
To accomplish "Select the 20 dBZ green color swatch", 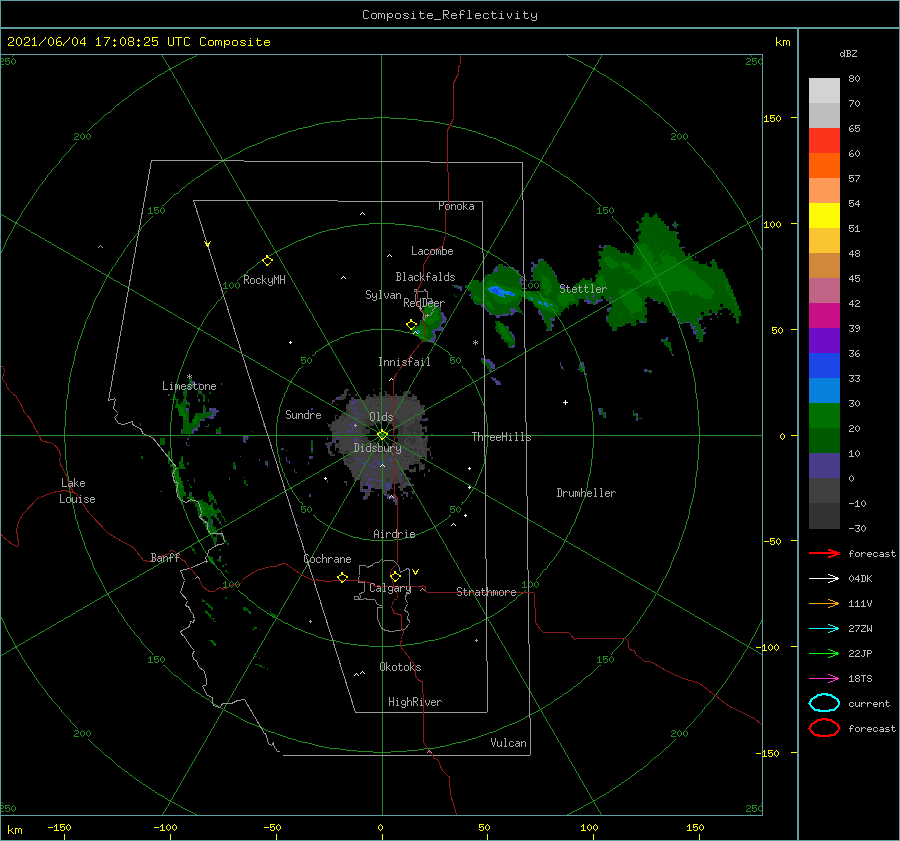I will [824, 415].
